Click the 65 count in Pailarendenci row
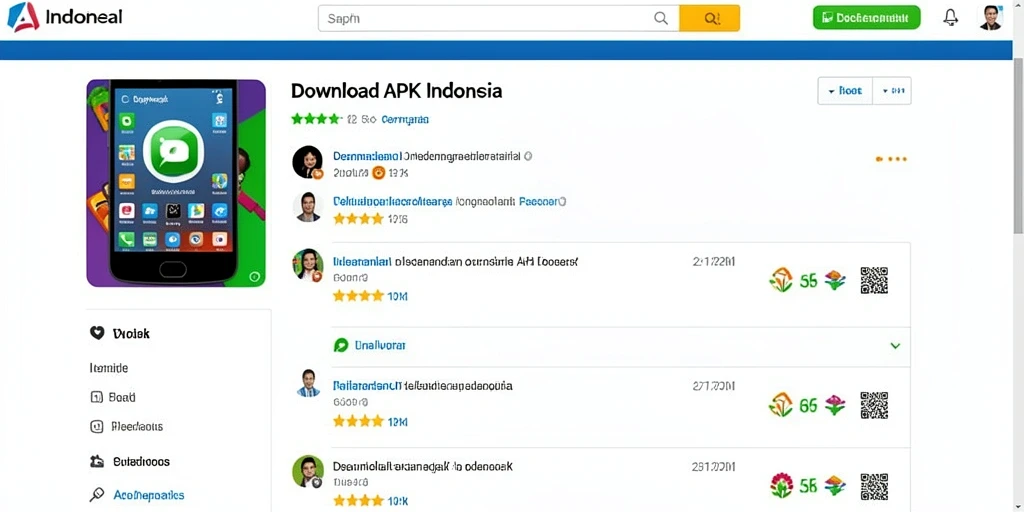Image resolution: width=1024 pixels, height=512 pixels. (808, 406)
